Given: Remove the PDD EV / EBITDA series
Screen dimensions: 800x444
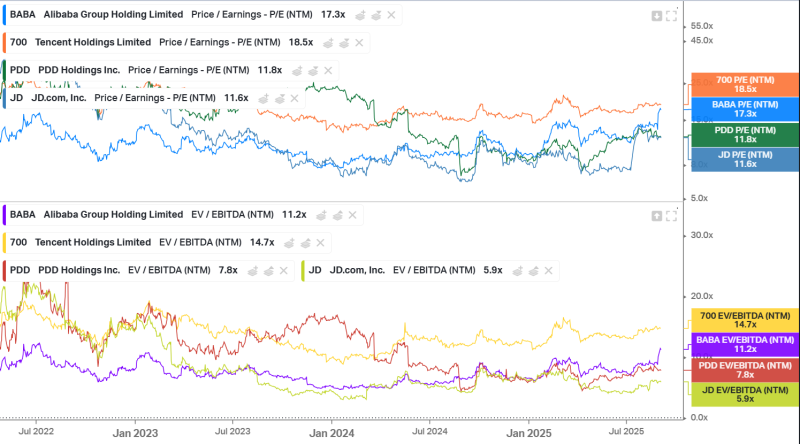Looking at the screenshot, I should pyautogui.click(x=284, y=270).
